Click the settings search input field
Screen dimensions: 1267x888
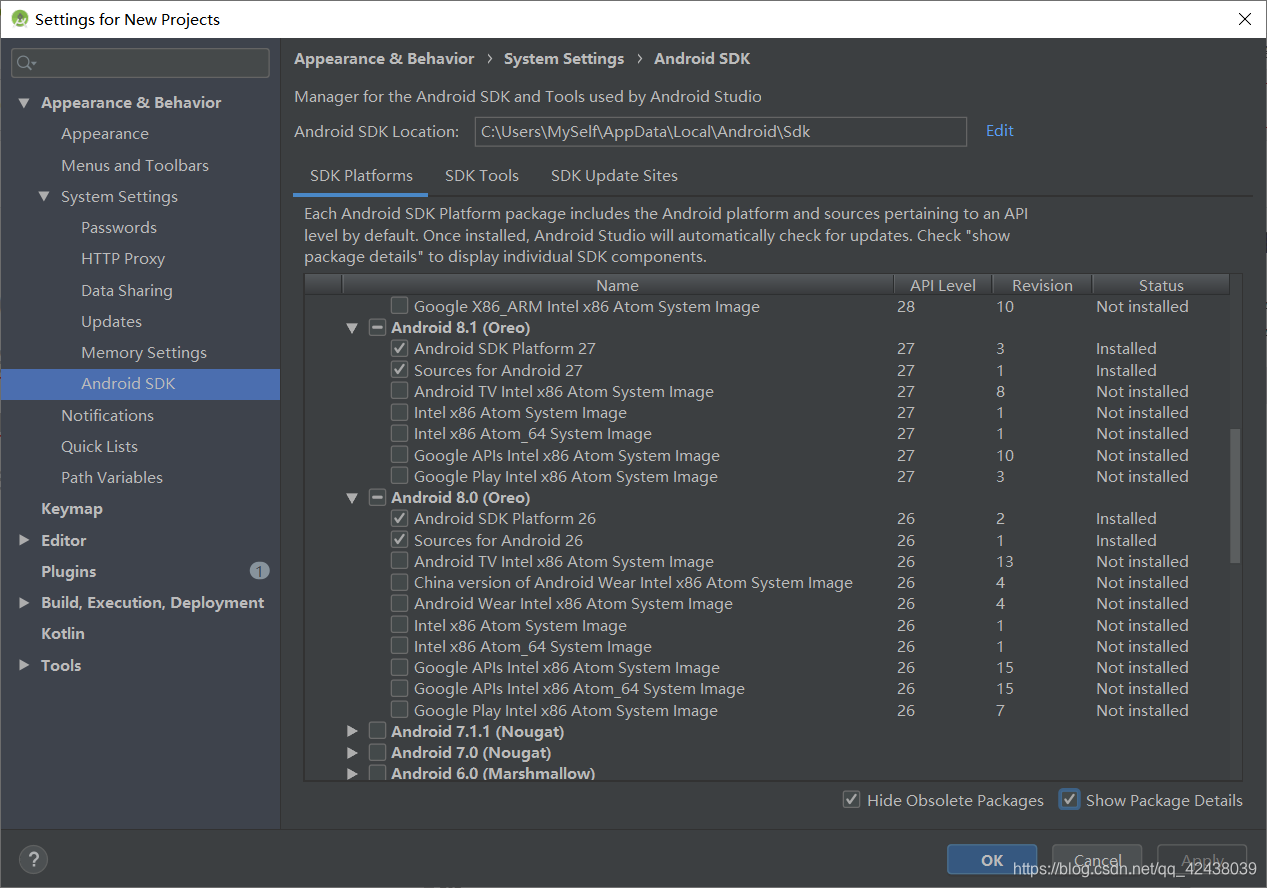click(140, 63)
